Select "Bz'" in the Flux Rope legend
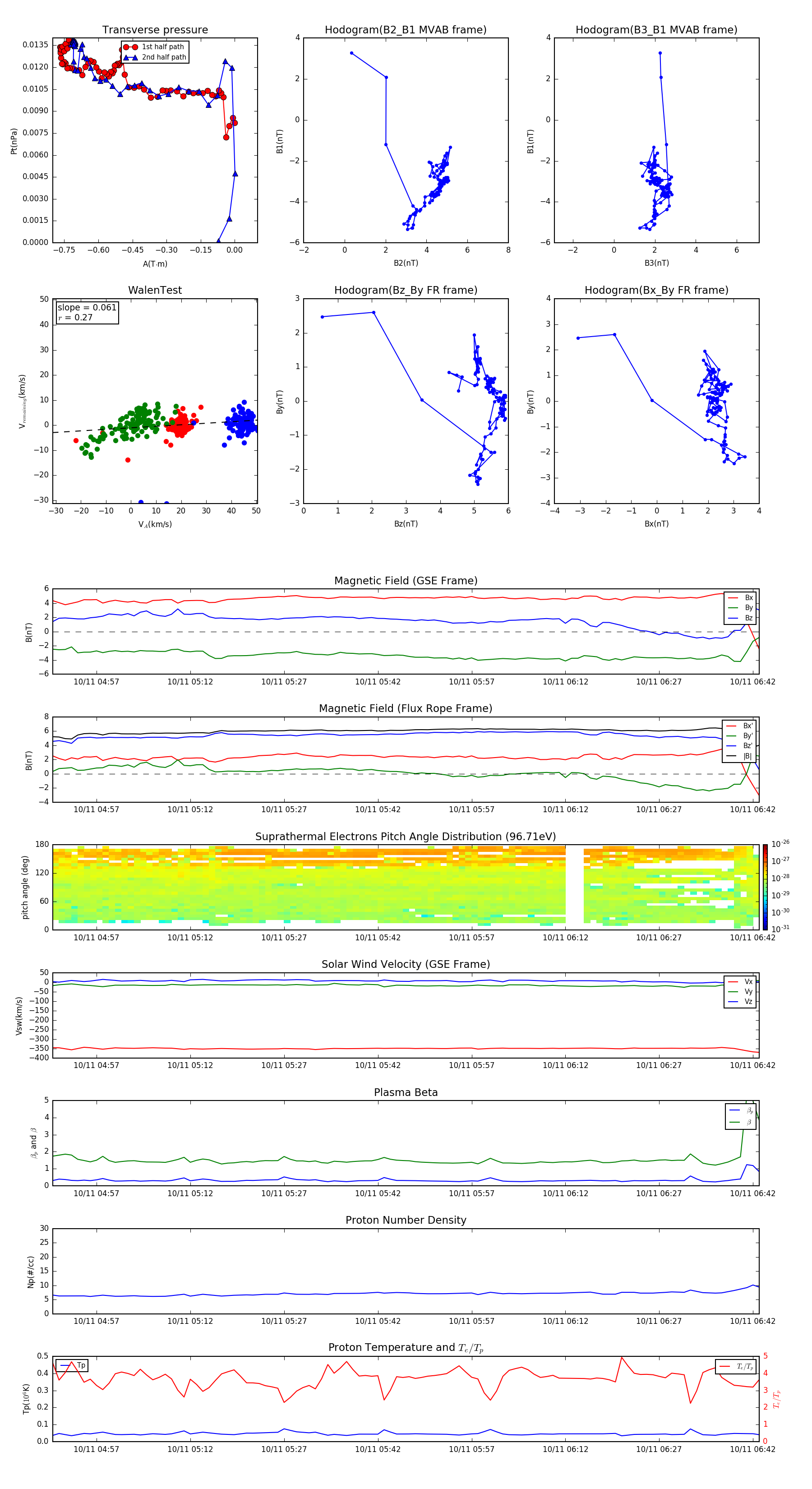812x1489 pixels. (740, 746)
